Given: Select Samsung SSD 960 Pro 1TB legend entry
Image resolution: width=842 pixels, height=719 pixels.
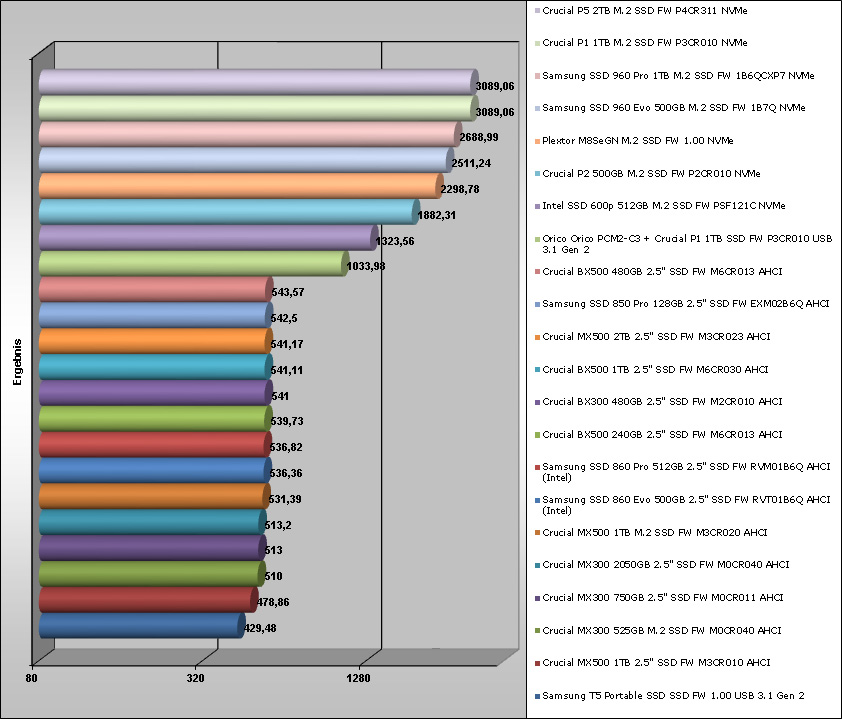Looking at the screenshot, I should 678,76.
